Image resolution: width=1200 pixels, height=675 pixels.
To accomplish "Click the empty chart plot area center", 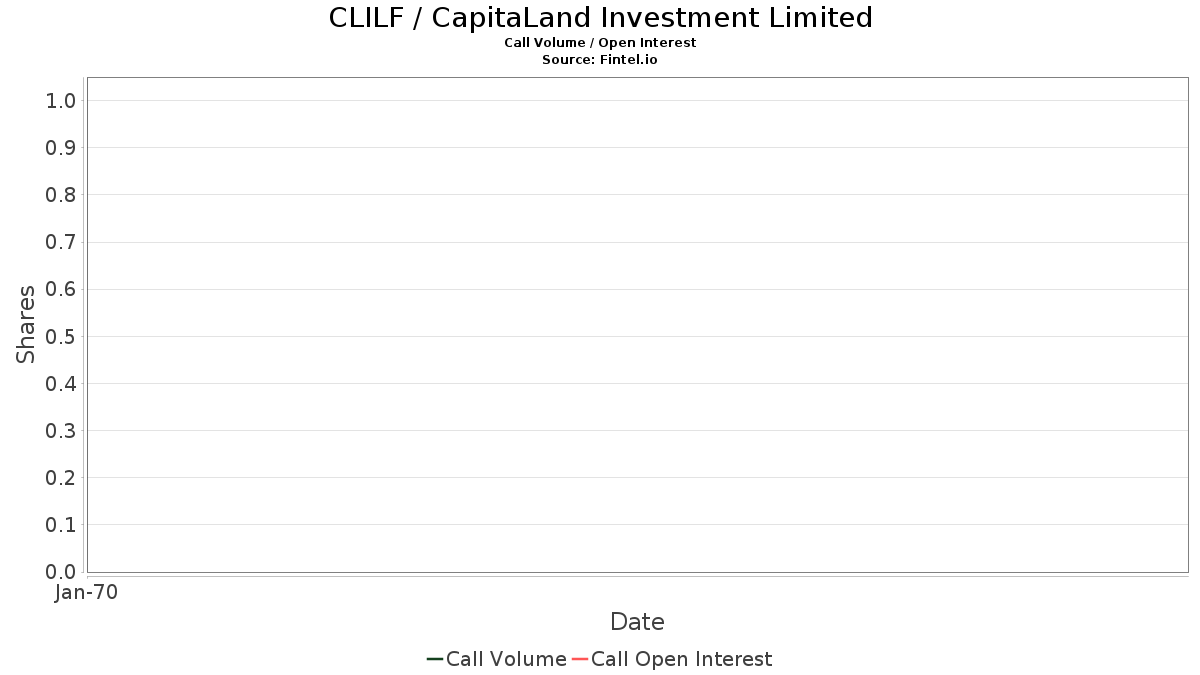I will [x=637, y=325].
